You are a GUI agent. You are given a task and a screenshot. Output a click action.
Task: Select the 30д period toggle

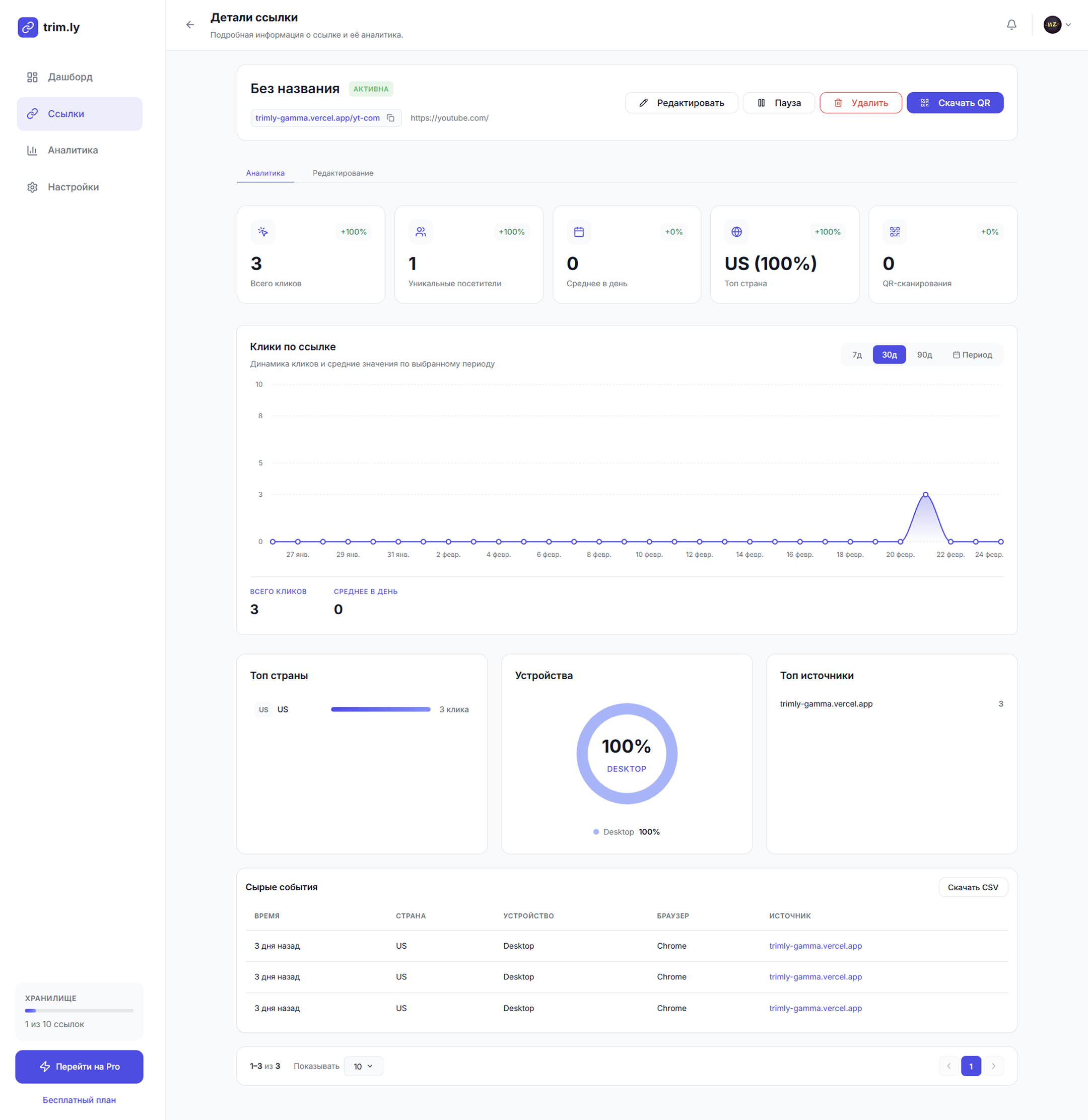pos(889,355)
